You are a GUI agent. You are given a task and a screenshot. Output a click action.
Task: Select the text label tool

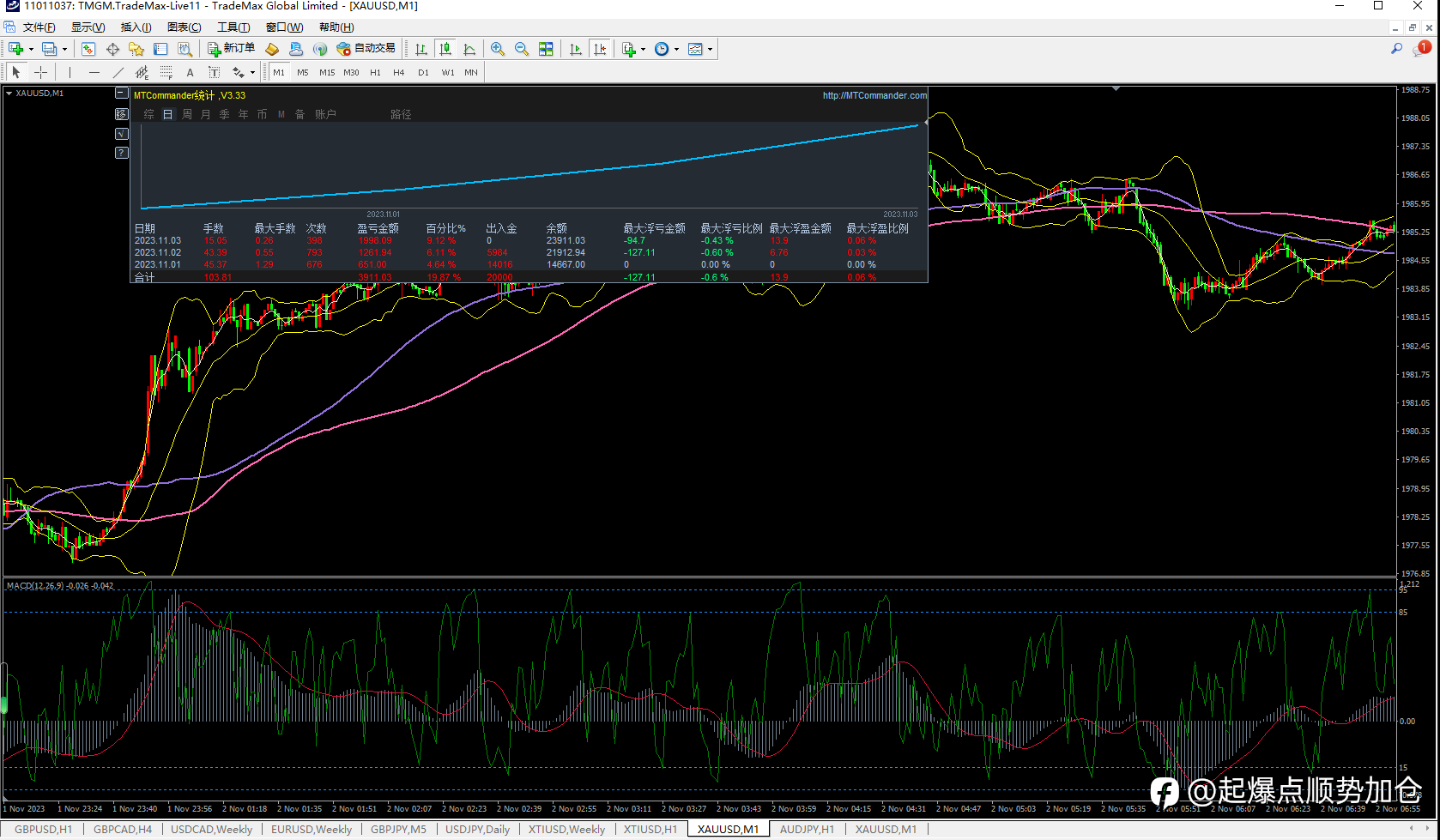(x=214, y=72)
